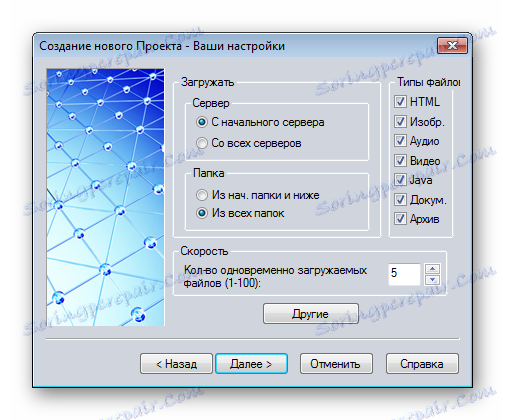Click the network wizard side image
Image resolution: width=505 pixels, height=420 pixels.
(x=105, y=197)
